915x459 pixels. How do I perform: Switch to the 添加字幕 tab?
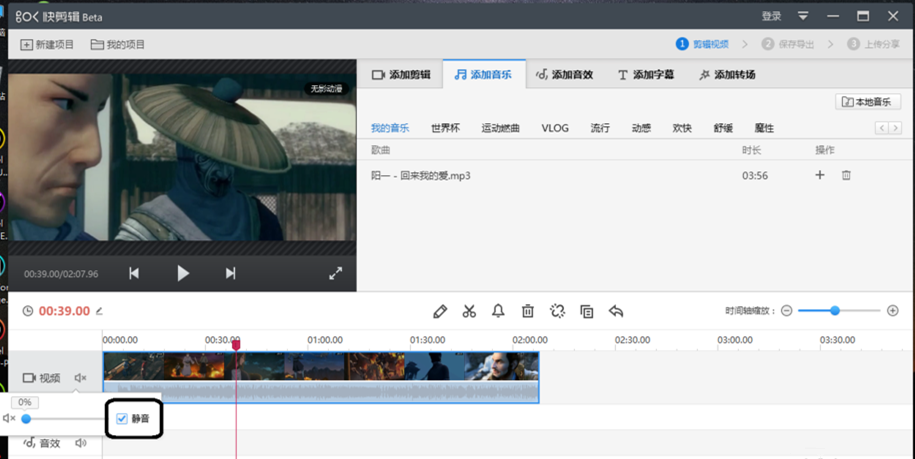pos(645,75)
